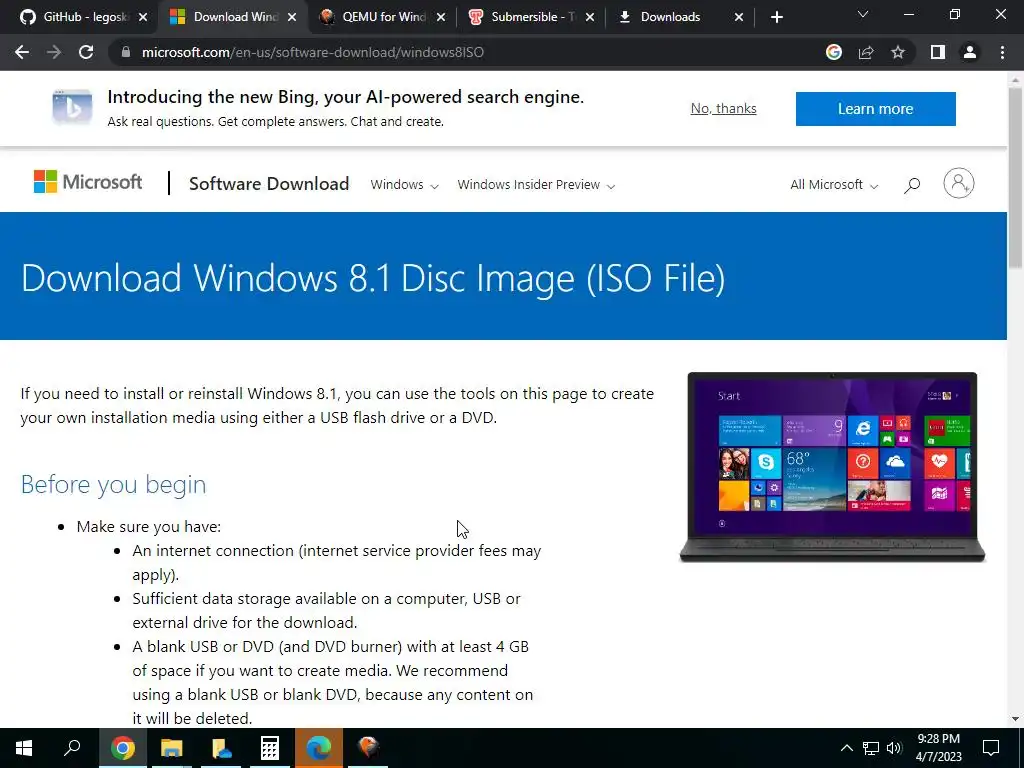Image resolution: width=1024 pixels, height=768 pixels.
Task: Click the Download Windows 8.1 Disc Image heading
Action: tap(373, 278)
